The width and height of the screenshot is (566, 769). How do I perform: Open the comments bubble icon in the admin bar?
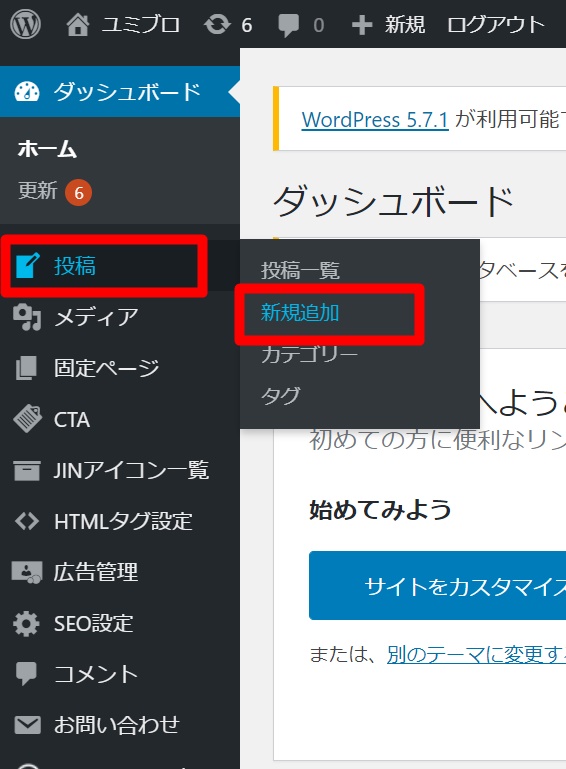pos(288,25)
